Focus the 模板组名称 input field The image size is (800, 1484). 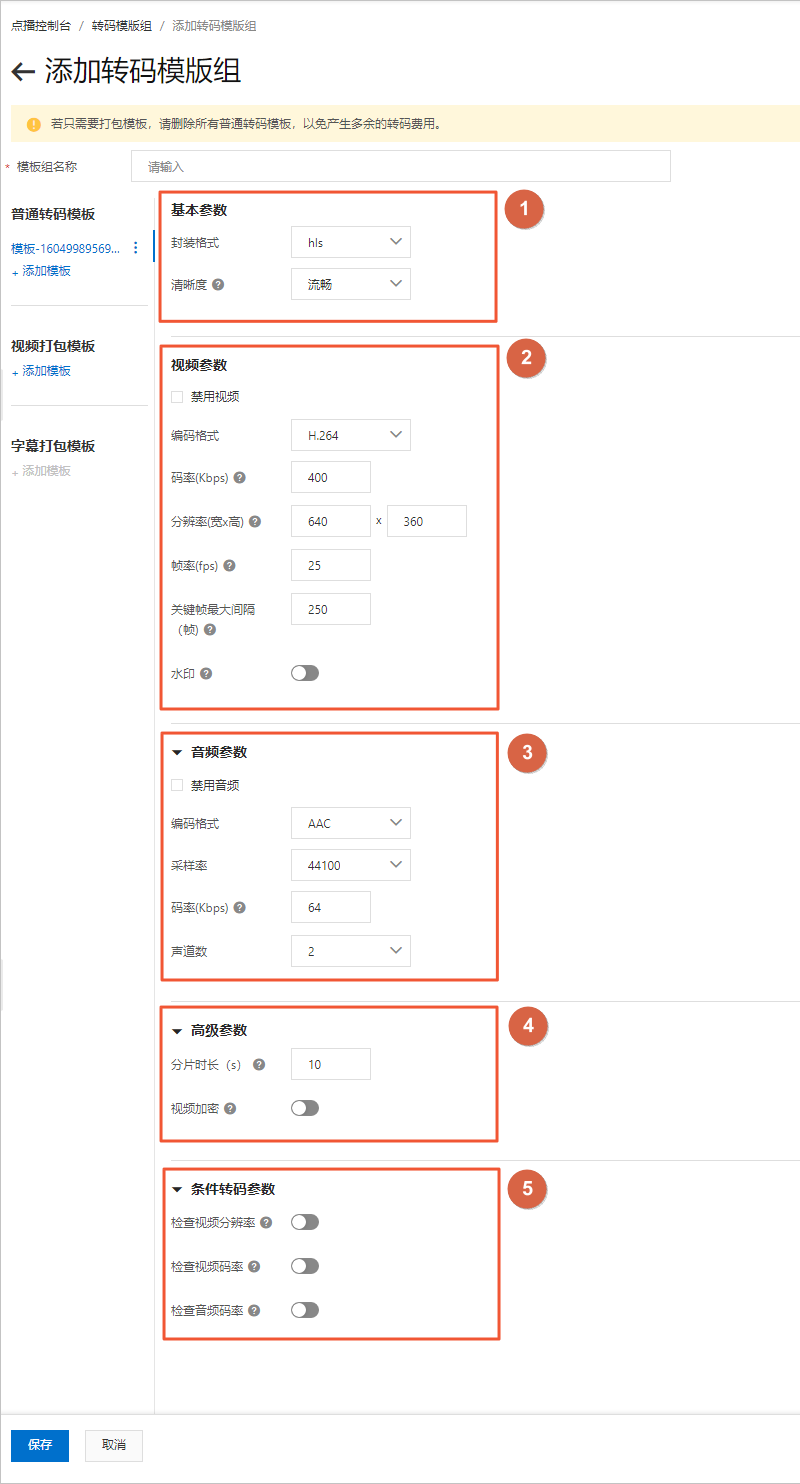click(401, 166)
